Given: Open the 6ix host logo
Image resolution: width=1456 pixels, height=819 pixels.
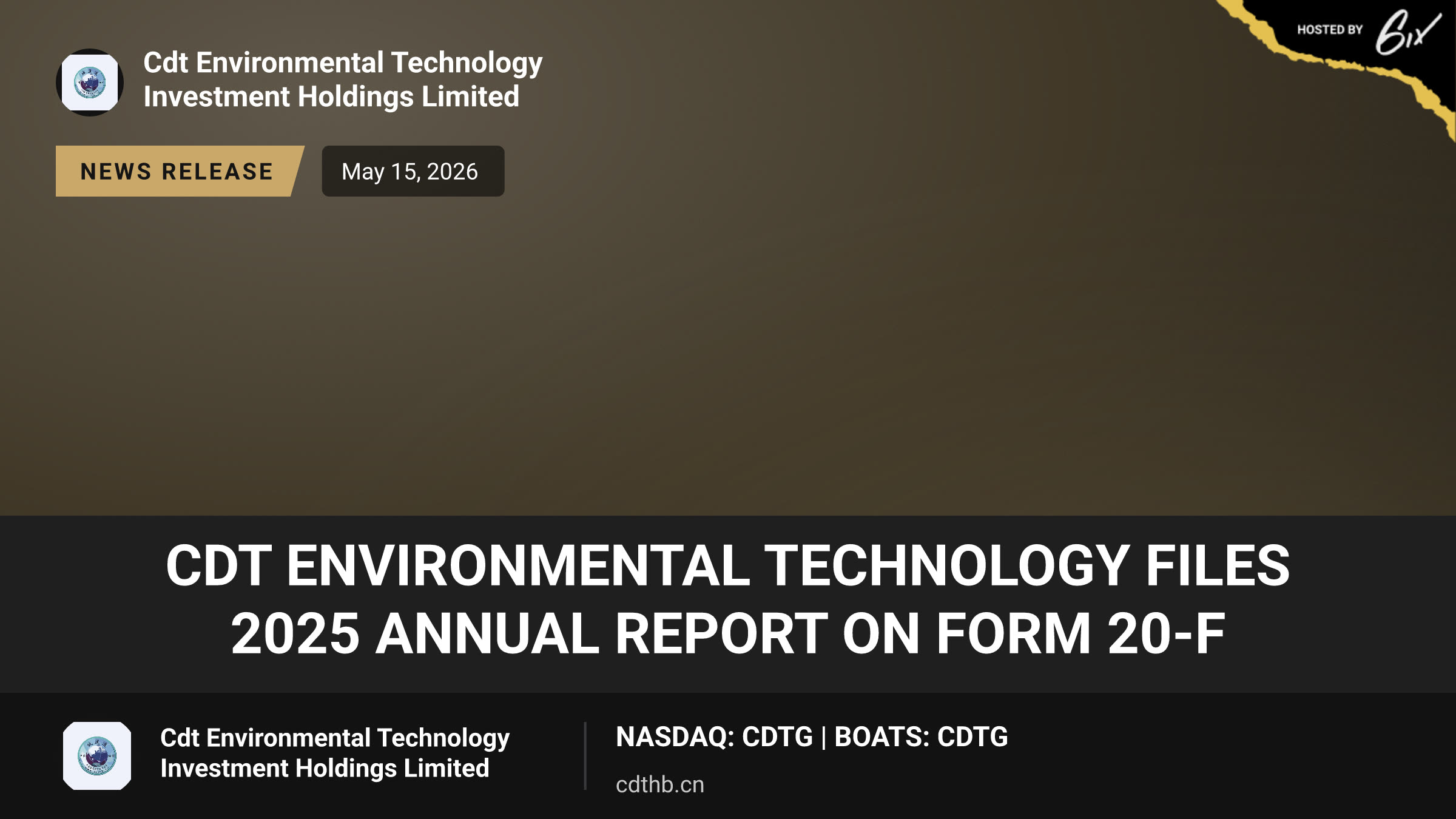Looking at the screenshot, I should [1407, 32].
